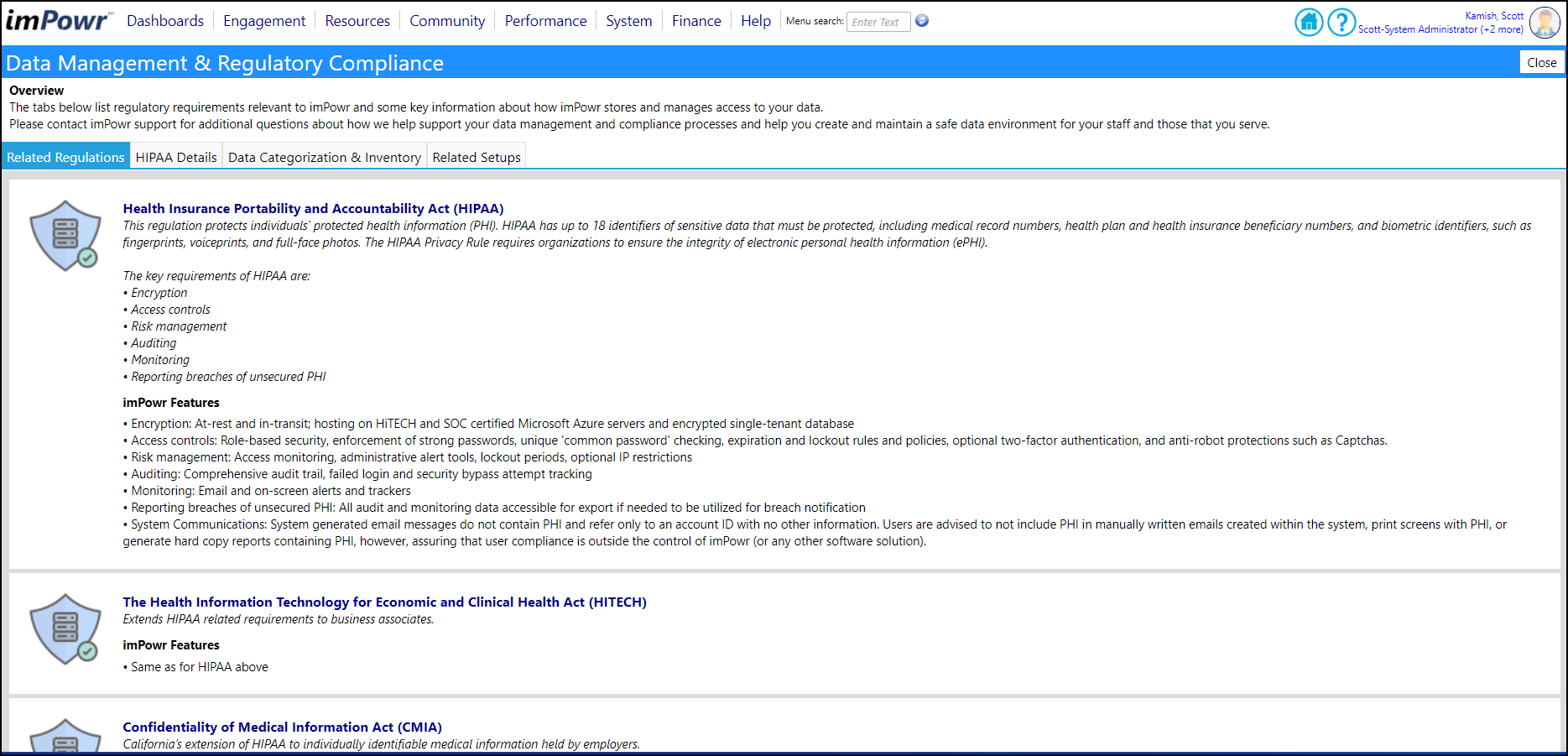1568x756 pixels.
Task: Open the System menu
Action: coord(629,21)
